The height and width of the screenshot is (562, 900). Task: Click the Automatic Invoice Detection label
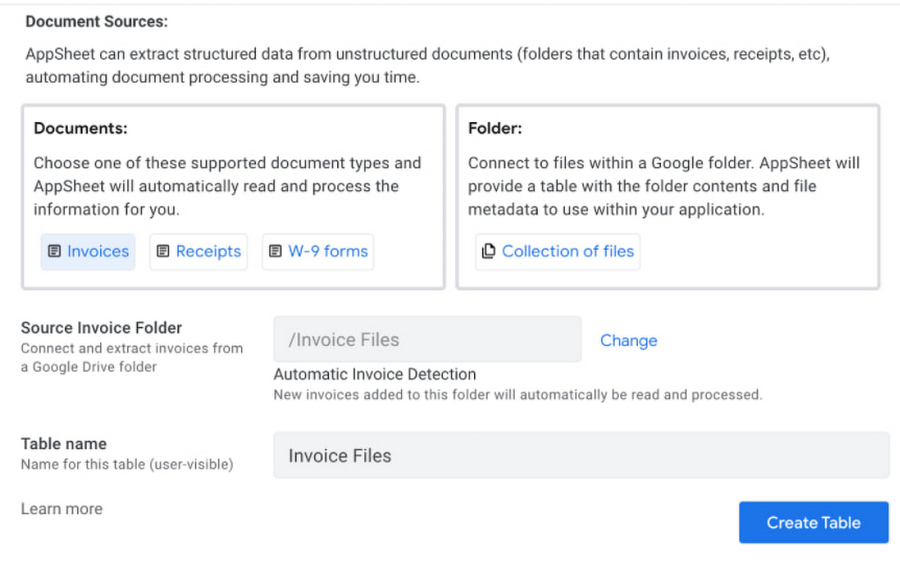click(375, 374)
